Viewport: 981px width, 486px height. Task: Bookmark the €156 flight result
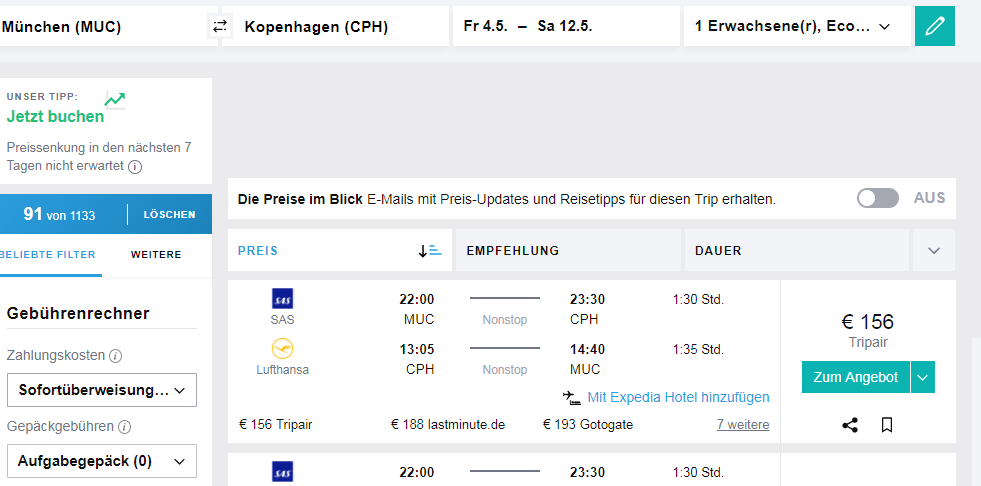pyautogui.click(x=886, y=425)
